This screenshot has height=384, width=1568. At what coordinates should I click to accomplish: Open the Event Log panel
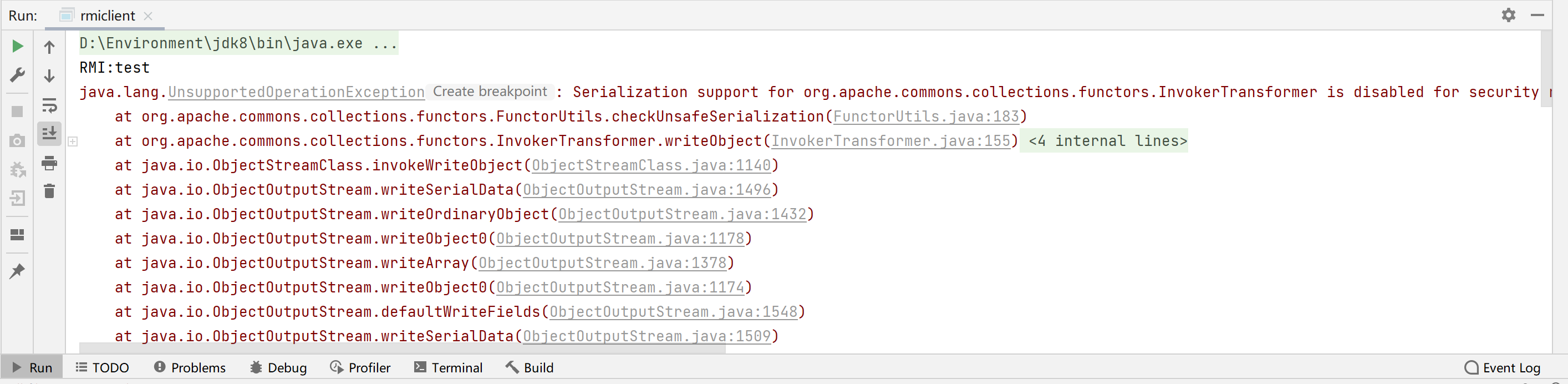[1502, 367]
